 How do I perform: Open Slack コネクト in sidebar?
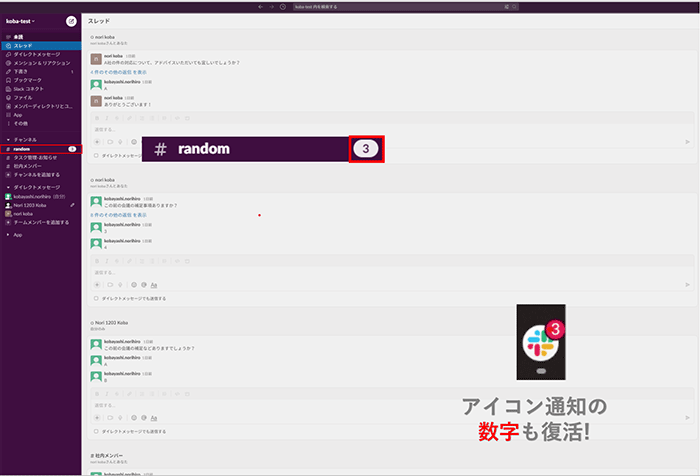41,89
